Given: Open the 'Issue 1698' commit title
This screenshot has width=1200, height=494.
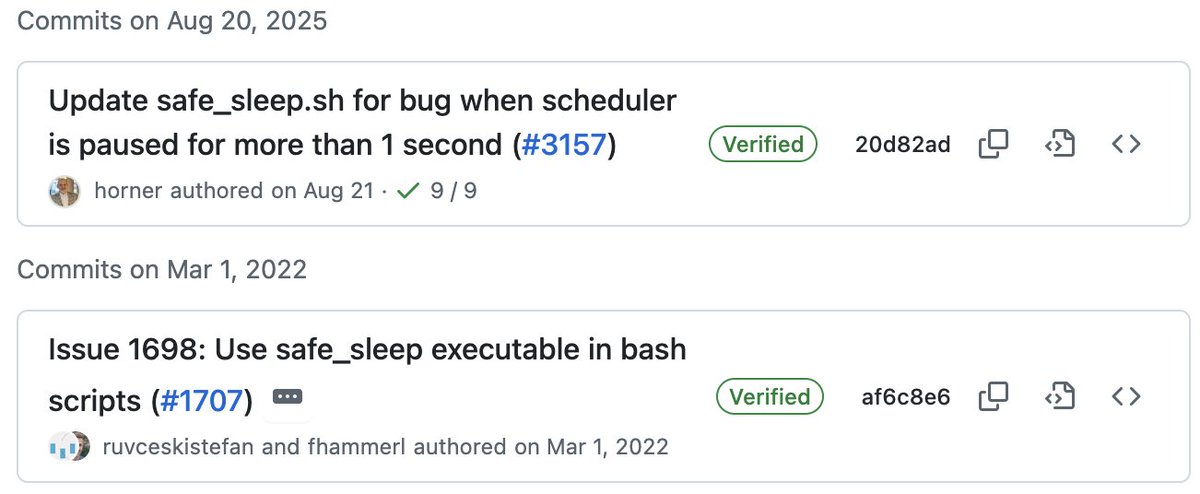Looking at the screenshot, I should click(366, 350).
